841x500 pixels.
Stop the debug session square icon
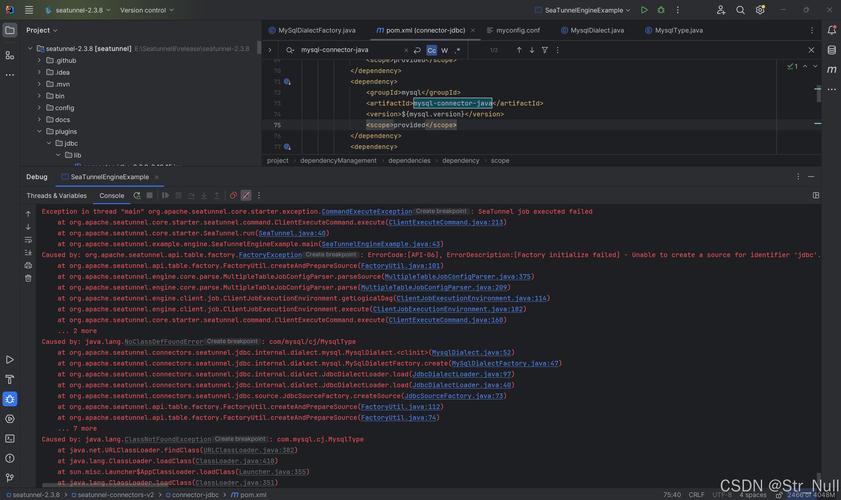pos(150,196)
